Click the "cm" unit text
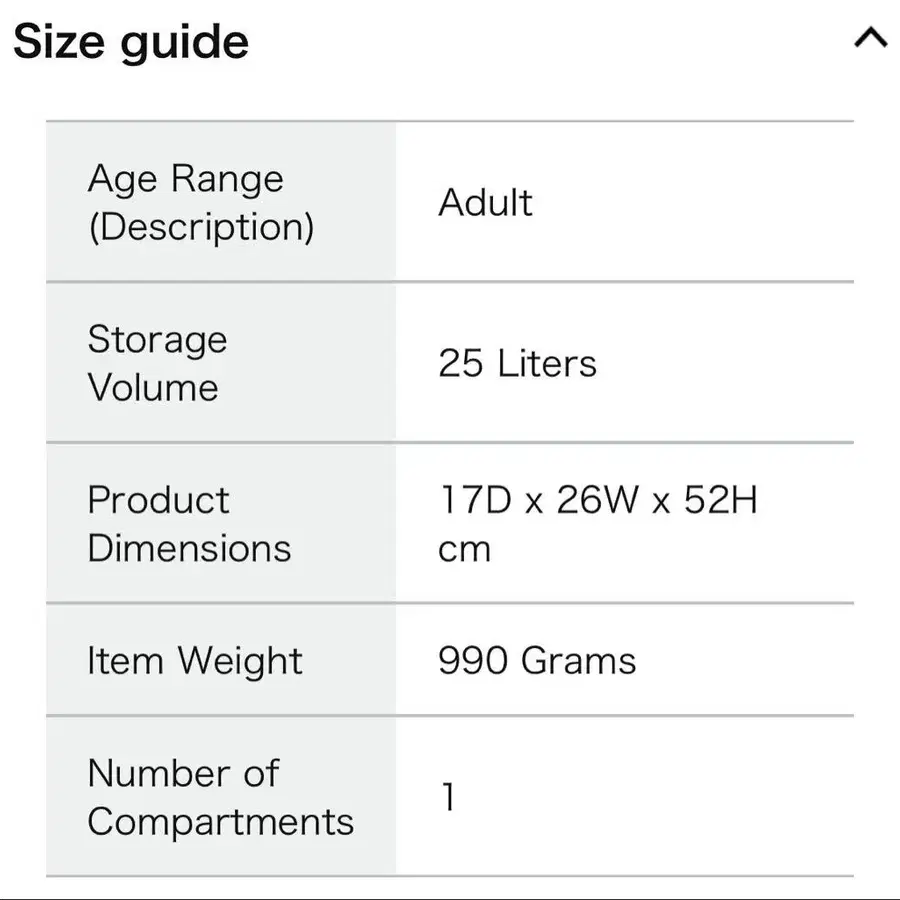This screenshot has height=900, width=900. [464, 549]
